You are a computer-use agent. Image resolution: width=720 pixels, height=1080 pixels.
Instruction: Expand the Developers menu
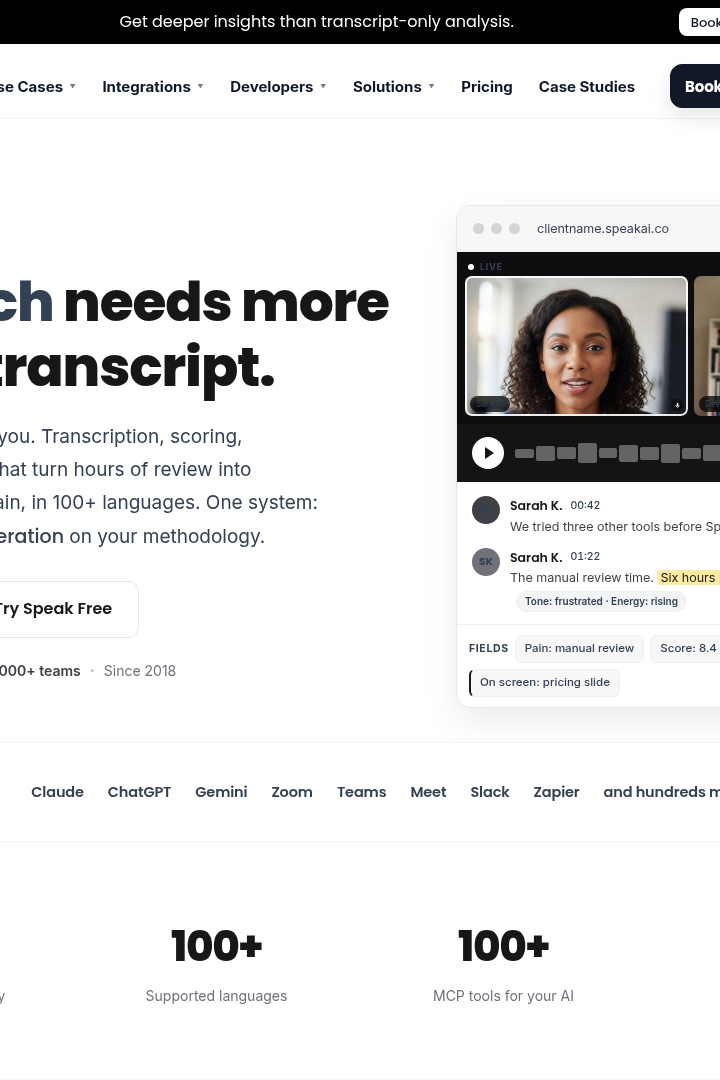(x=278, y=87)
